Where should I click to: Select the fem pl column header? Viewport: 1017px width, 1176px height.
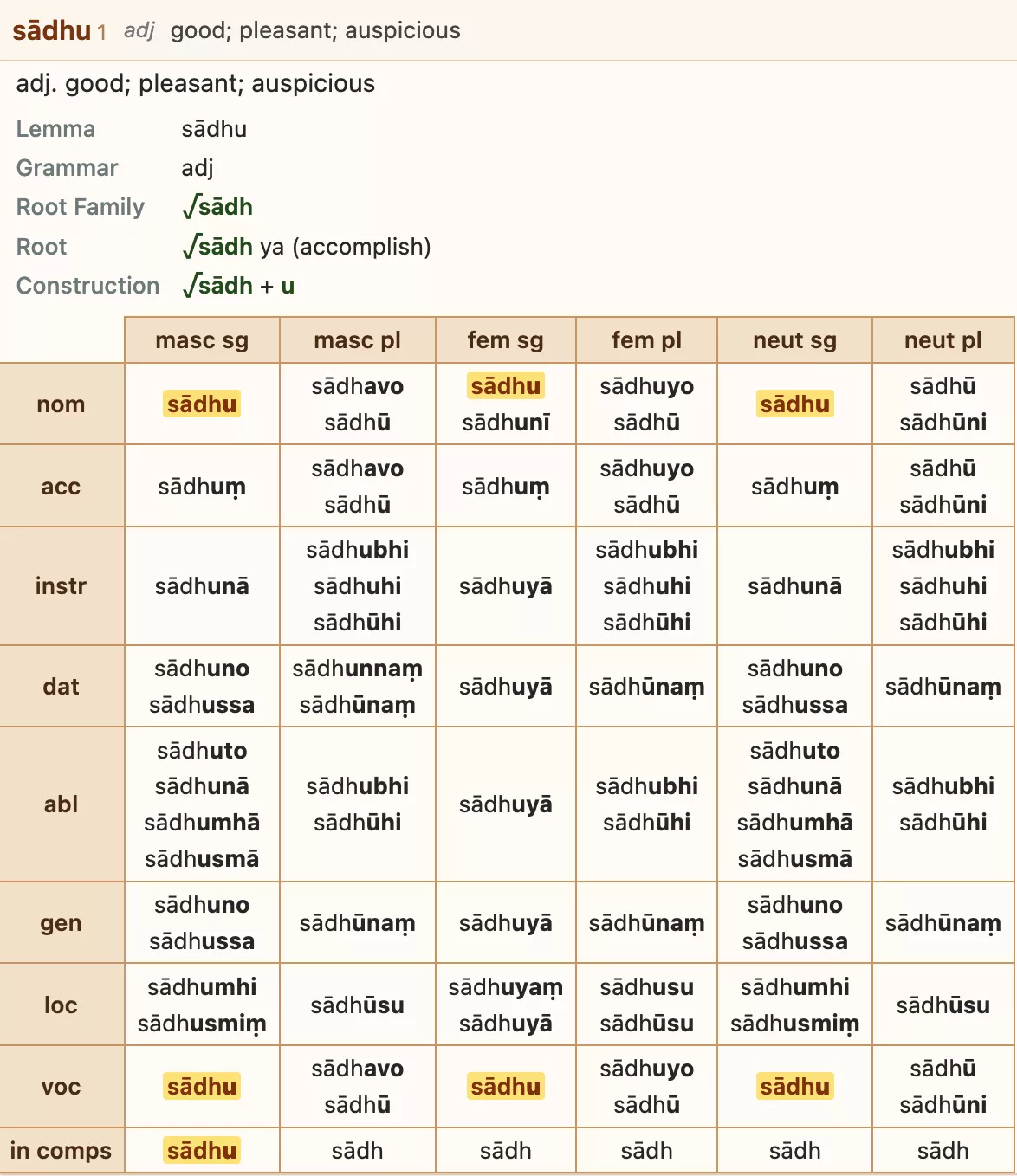pos(646,340)
